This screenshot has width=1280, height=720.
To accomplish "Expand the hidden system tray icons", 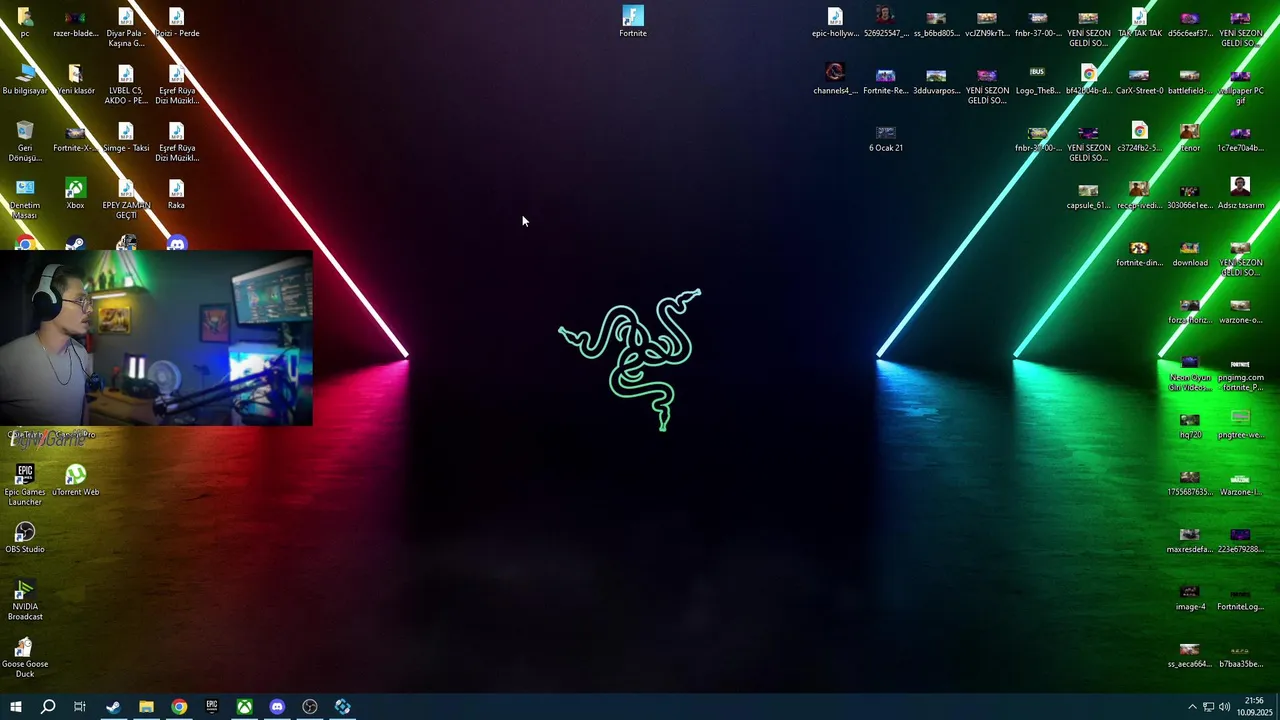I will tap(1192, 707).
